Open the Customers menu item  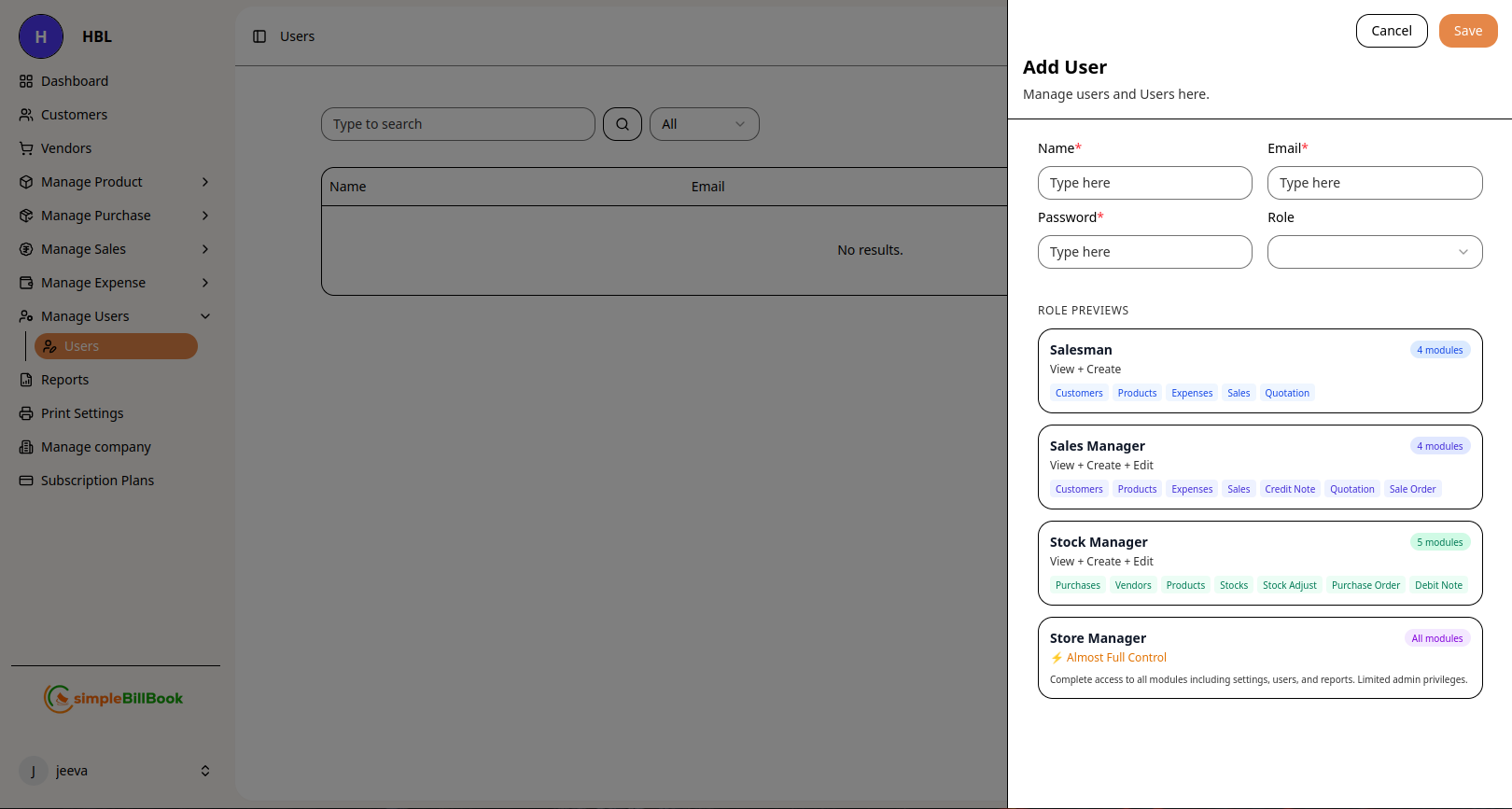[74, 115]
